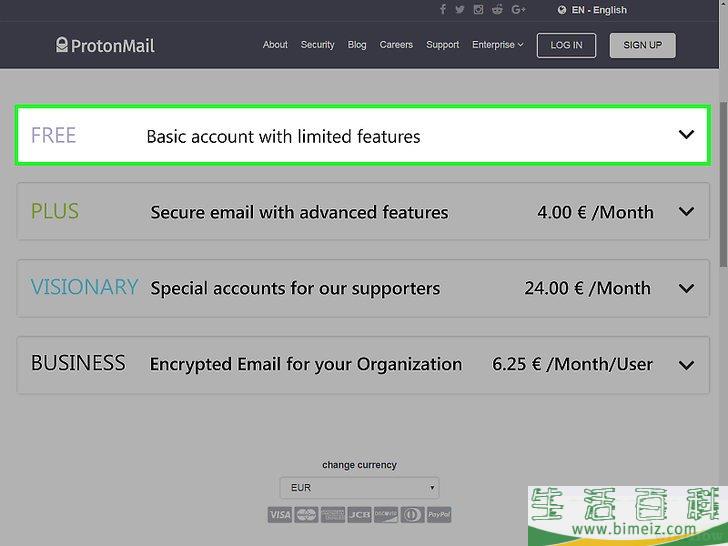728x546 pixels.
Task: Go to the About page
Action: pyautogui.click(x=275, y=45)
